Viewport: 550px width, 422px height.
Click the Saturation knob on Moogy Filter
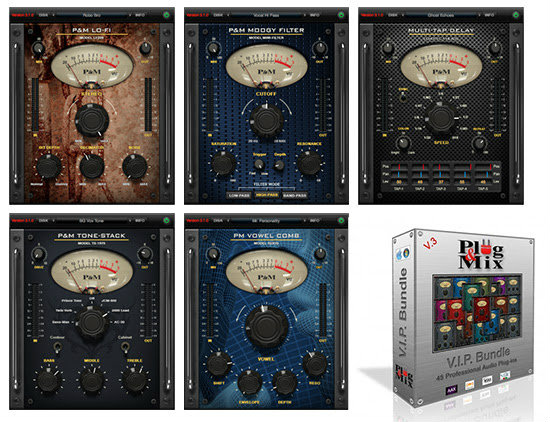223,163
